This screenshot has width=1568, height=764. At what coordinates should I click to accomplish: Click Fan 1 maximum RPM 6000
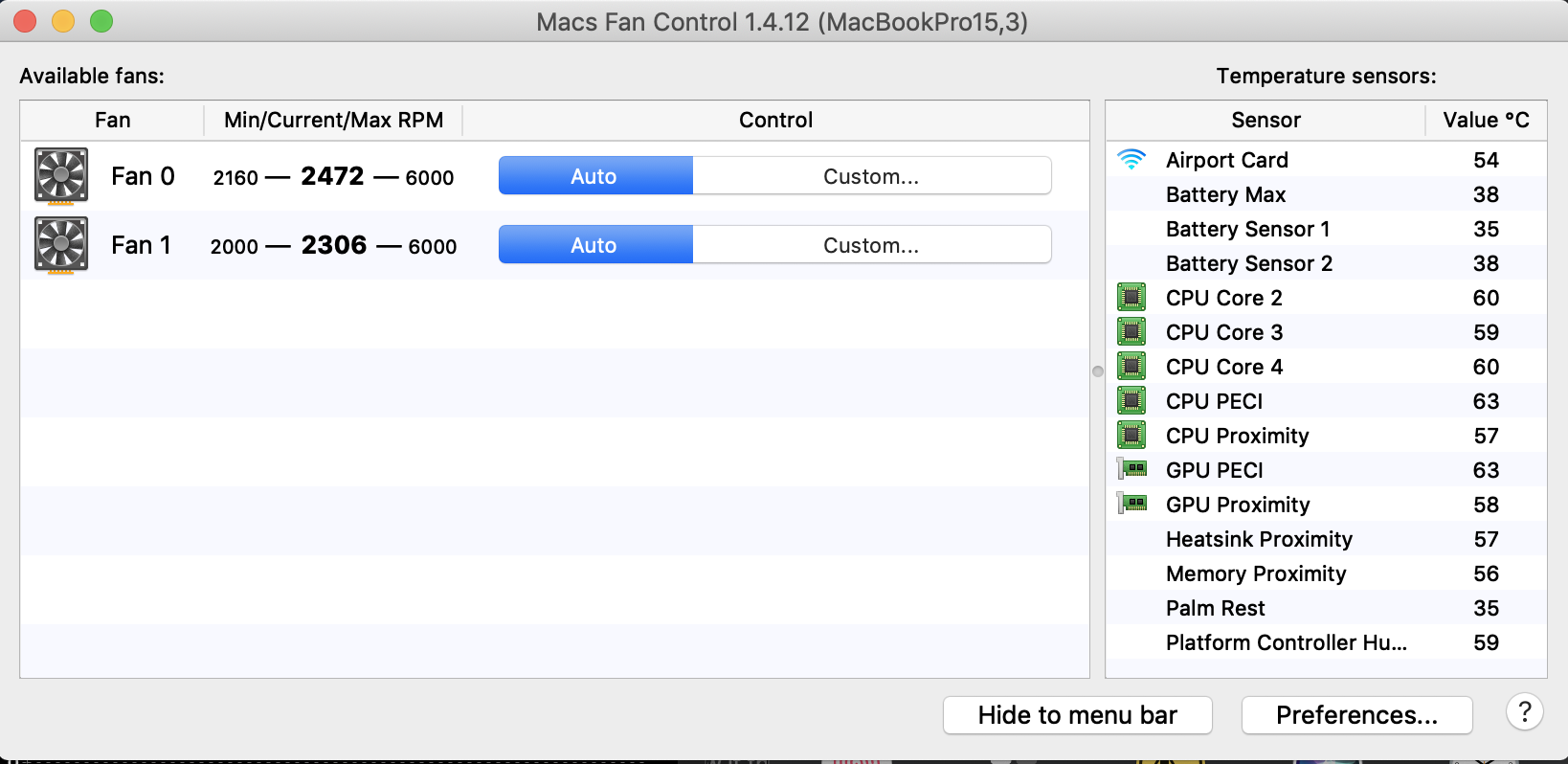(x=433, y=247)
